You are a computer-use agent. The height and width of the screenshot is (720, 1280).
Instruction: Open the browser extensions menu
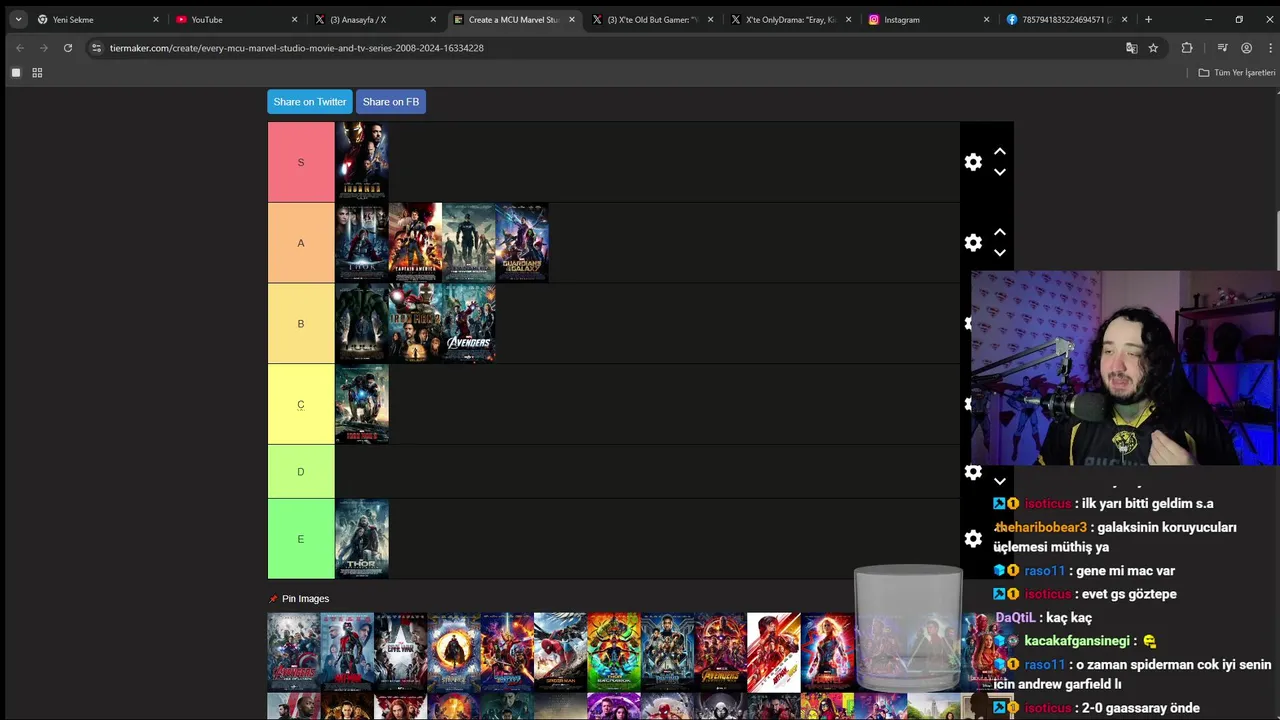pyautogui.click(x=1187, y=48)
